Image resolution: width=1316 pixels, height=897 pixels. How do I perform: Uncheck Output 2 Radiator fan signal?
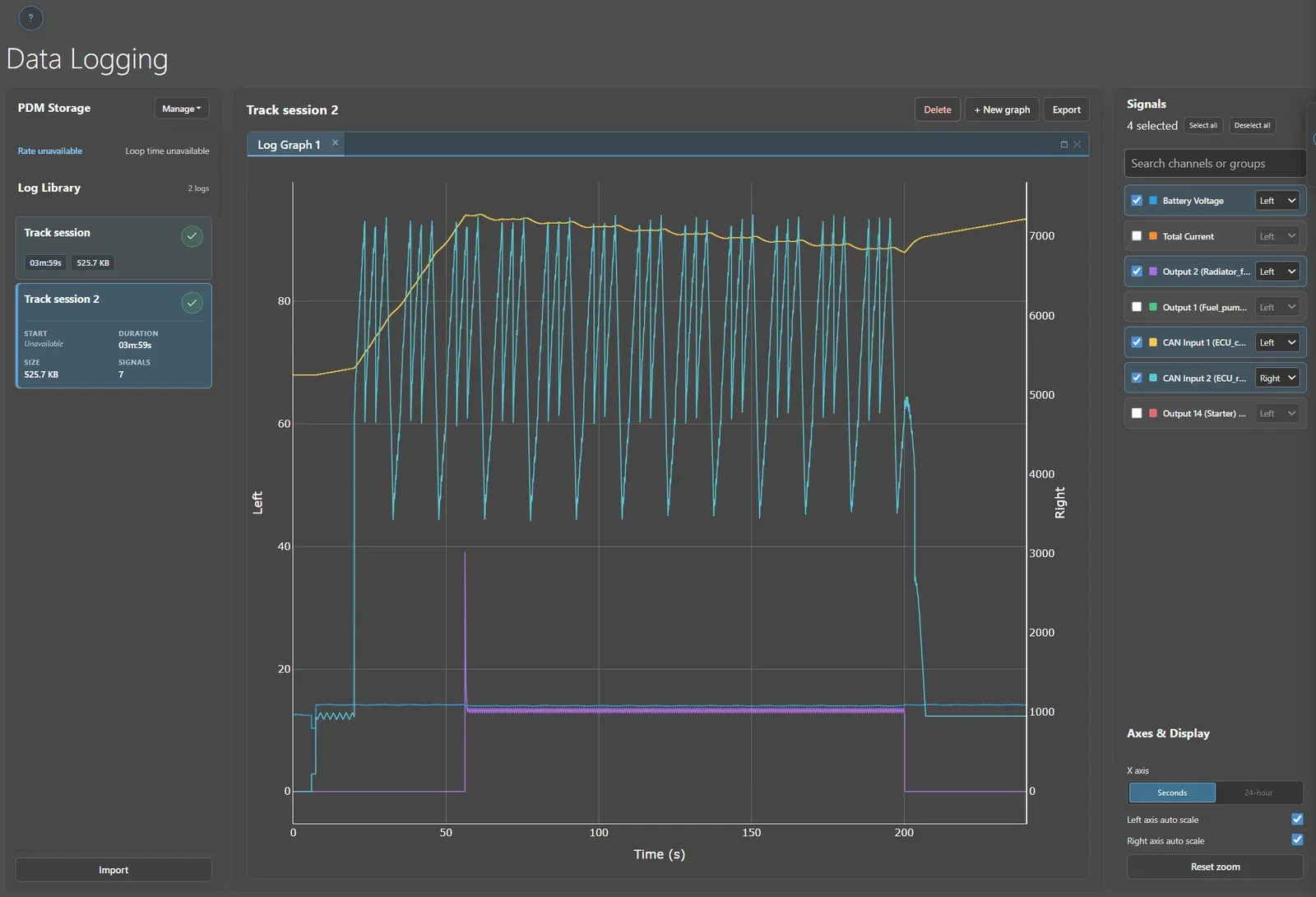tap(1137, 272)
